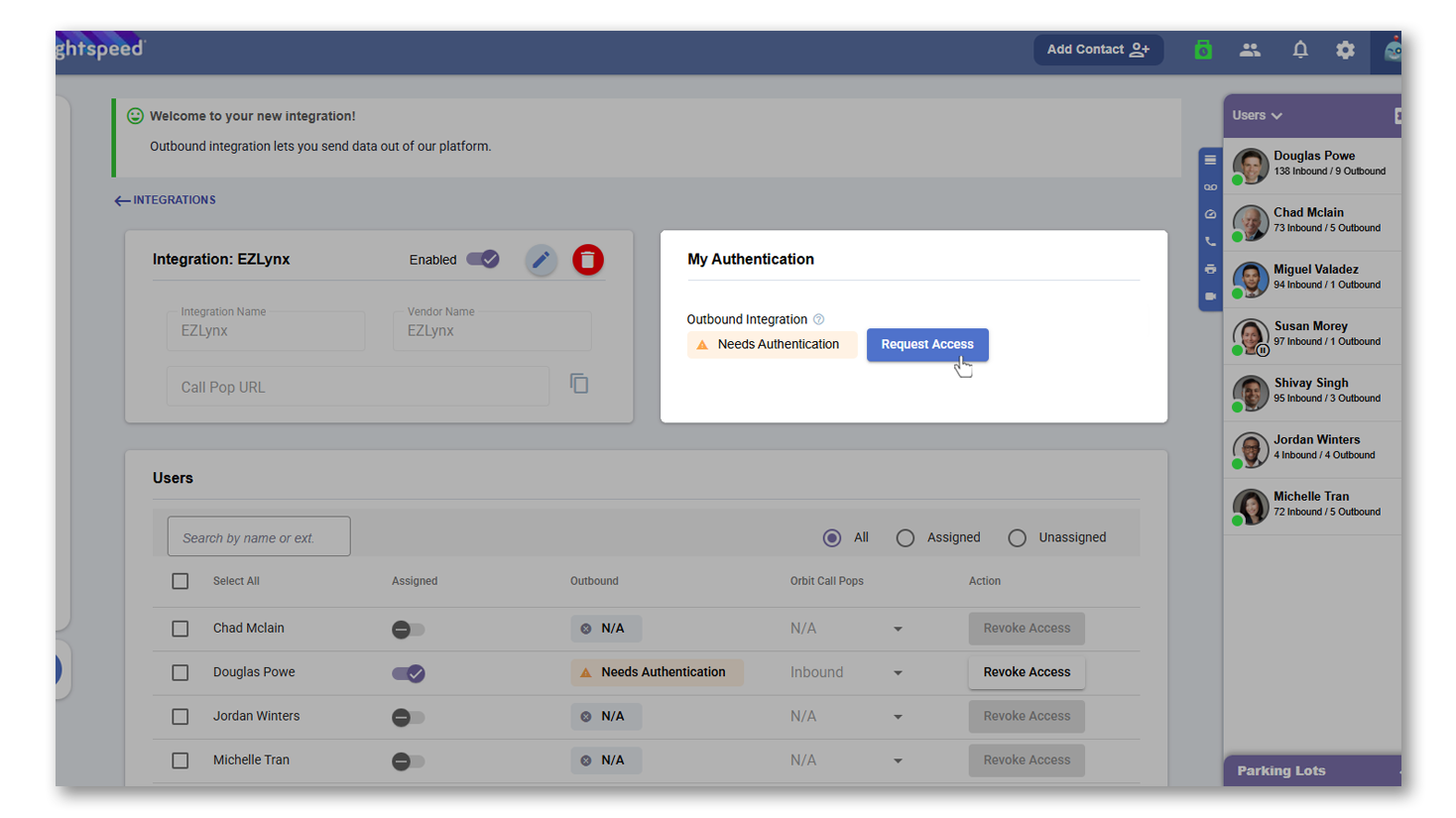Open settings gear icon in header
Viewport: 1456px width, 818px height.
click(x=1345, y=50)
